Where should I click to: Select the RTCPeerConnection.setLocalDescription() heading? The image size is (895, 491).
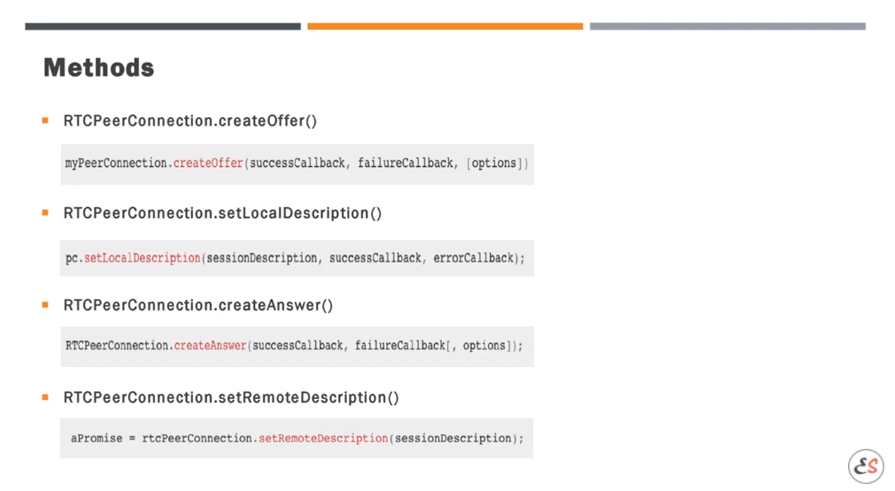coord(222,213)
